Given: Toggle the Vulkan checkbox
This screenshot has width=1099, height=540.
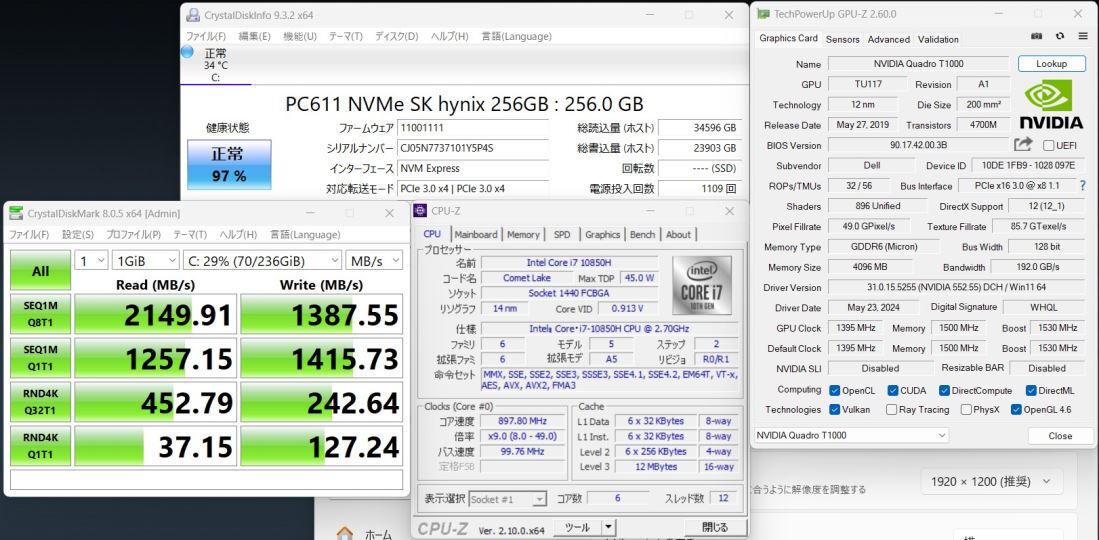Looking at the screenshot, I should [x=834, y=409].
